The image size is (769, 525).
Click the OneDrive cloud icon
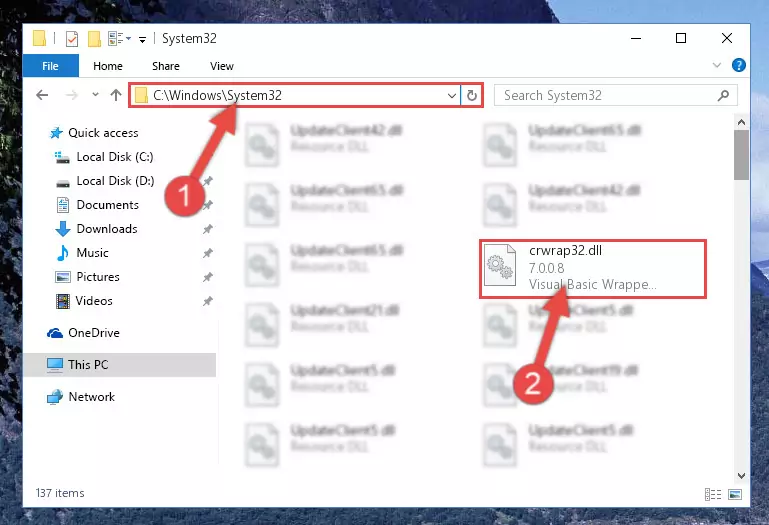click(55, 334)
